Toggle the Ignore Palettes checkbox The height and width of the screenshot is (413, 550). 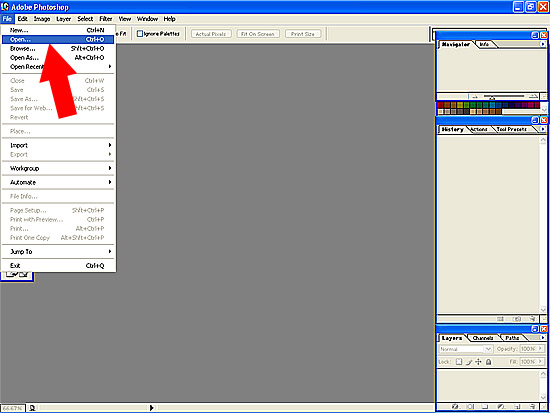tap(140, 34)
